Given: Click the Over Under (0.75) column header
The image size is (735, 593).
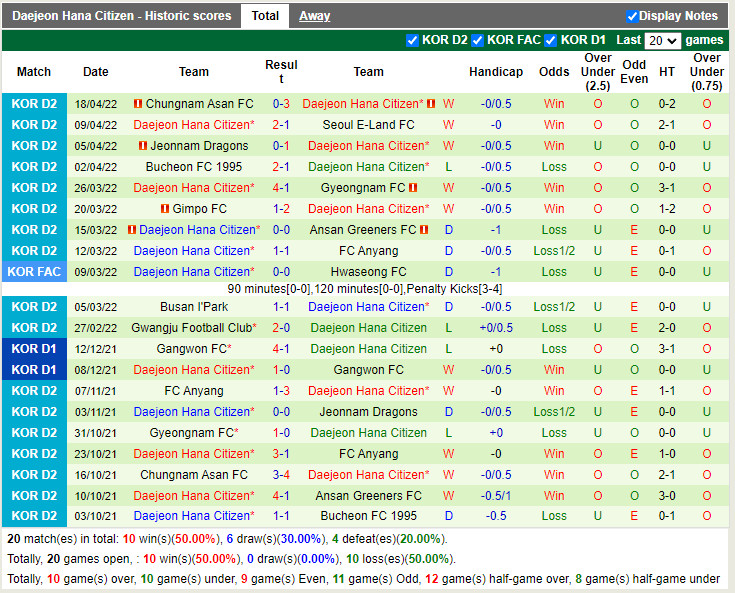Looking at the screenshot, I should click(706, 72).
